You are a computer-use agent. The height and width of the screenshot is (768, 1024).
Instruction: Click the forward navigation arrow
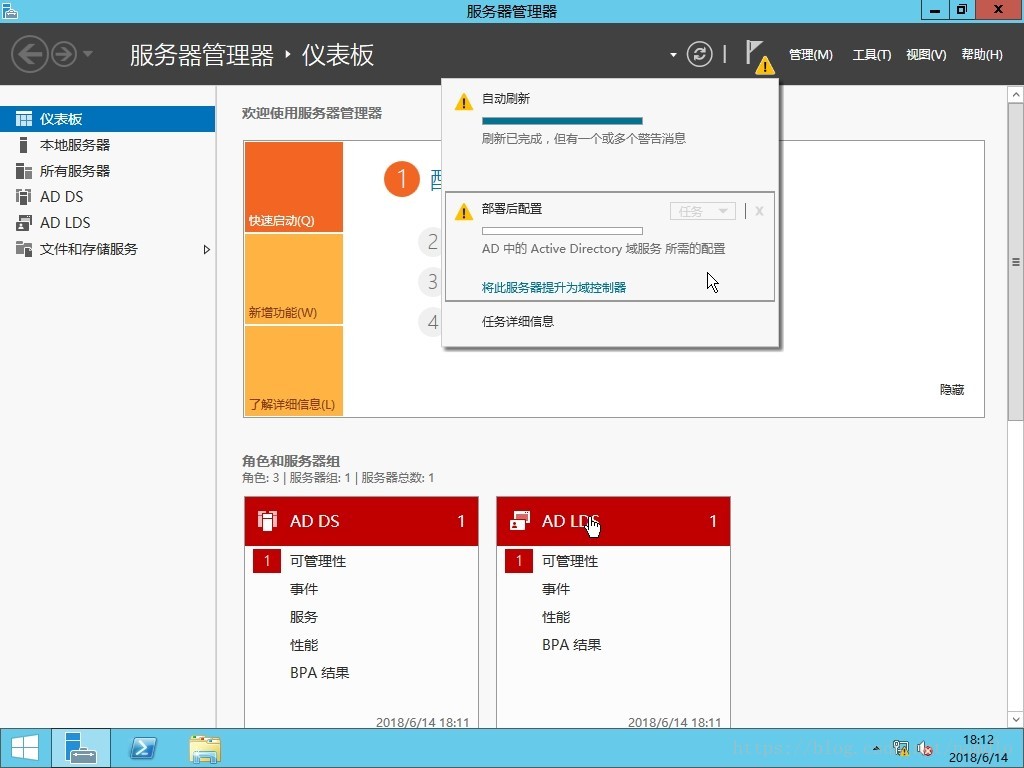(64, 54)
